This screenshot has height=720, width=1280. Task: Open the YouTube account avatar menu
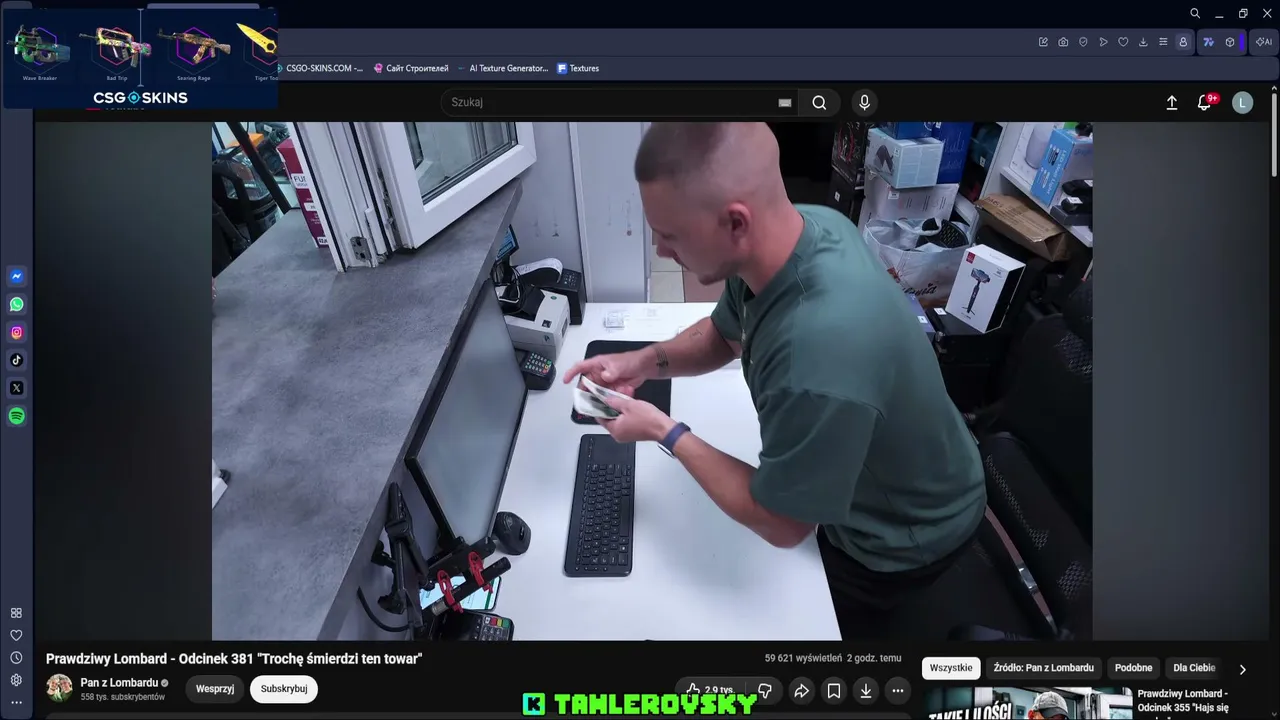pos(1243,102)
